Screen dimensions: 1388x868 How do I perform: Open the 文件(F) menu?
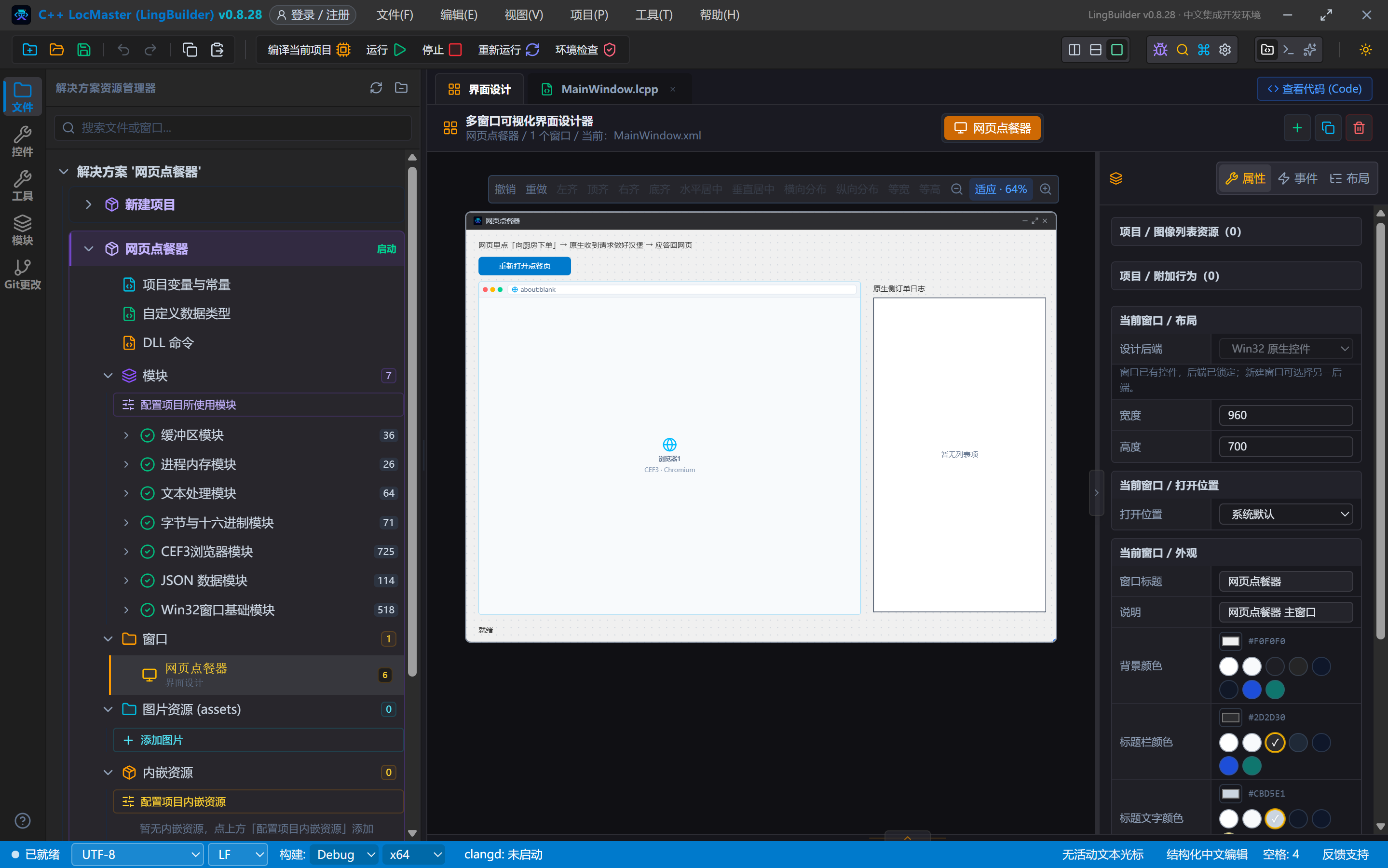(x=395, y=15)
